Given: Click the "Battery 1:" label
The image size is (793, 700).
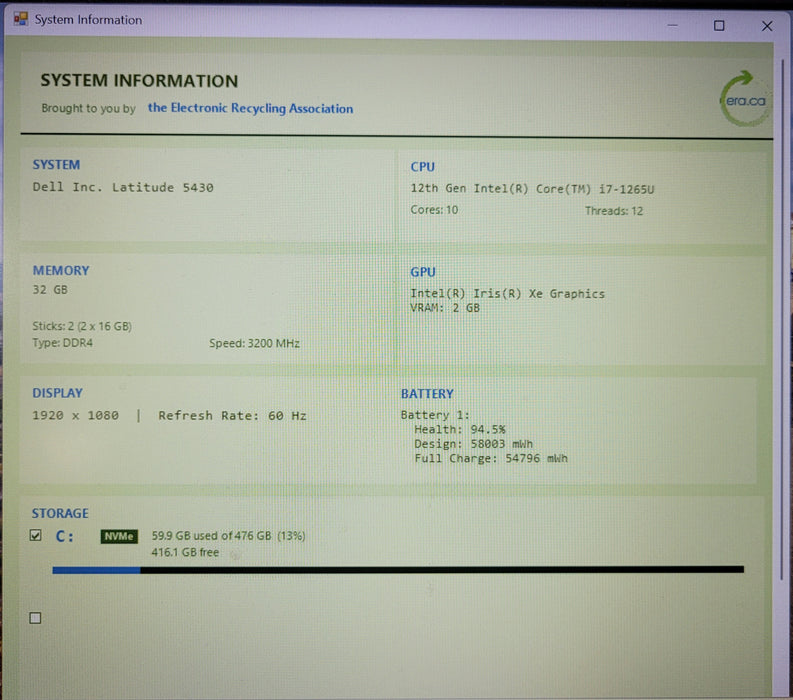Looking at the screenshot, I should coord(435,415).
